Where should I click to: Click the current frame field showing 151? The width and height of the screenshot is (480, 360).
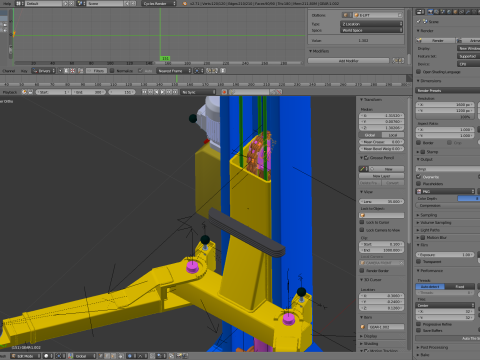point(122,92)
